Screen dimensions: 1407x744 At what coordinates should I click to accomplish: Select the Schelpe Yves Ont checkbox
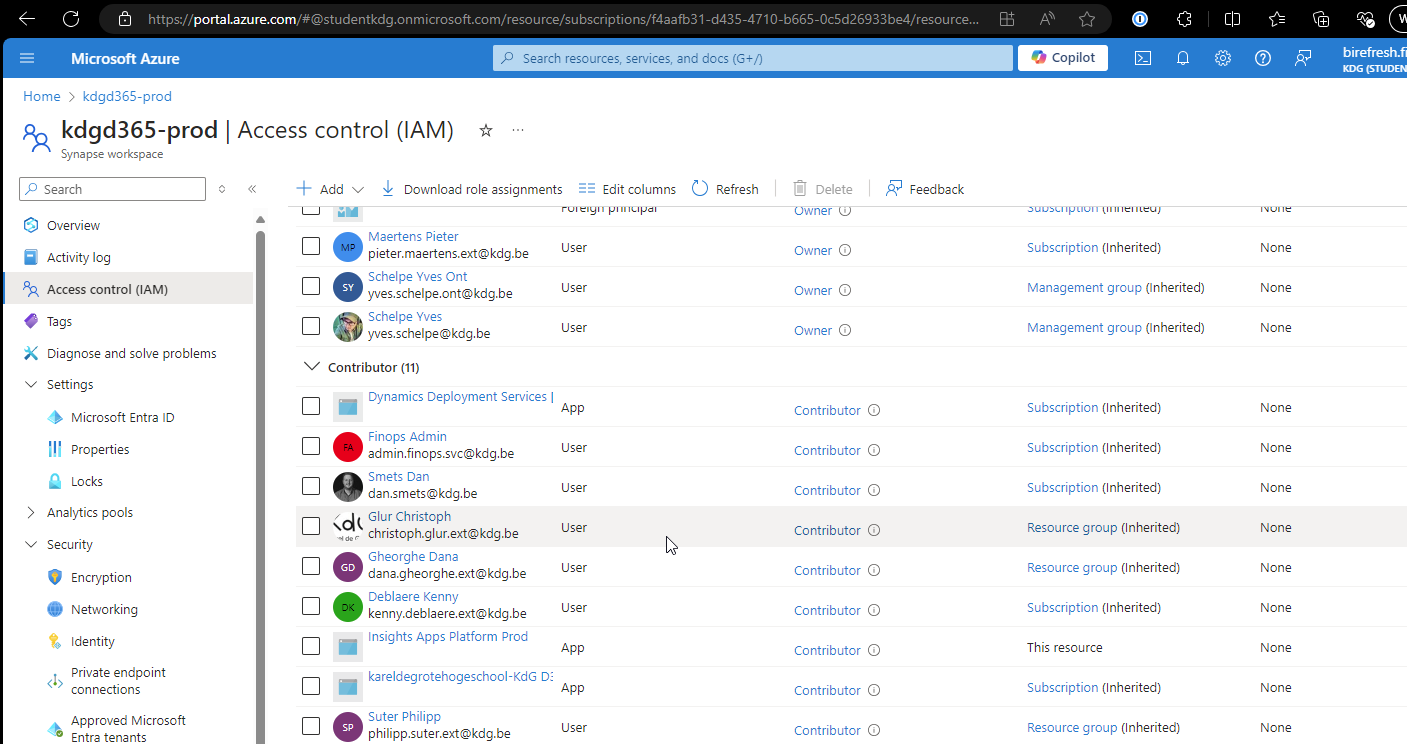pyautogui.click(x=311, y=286)
